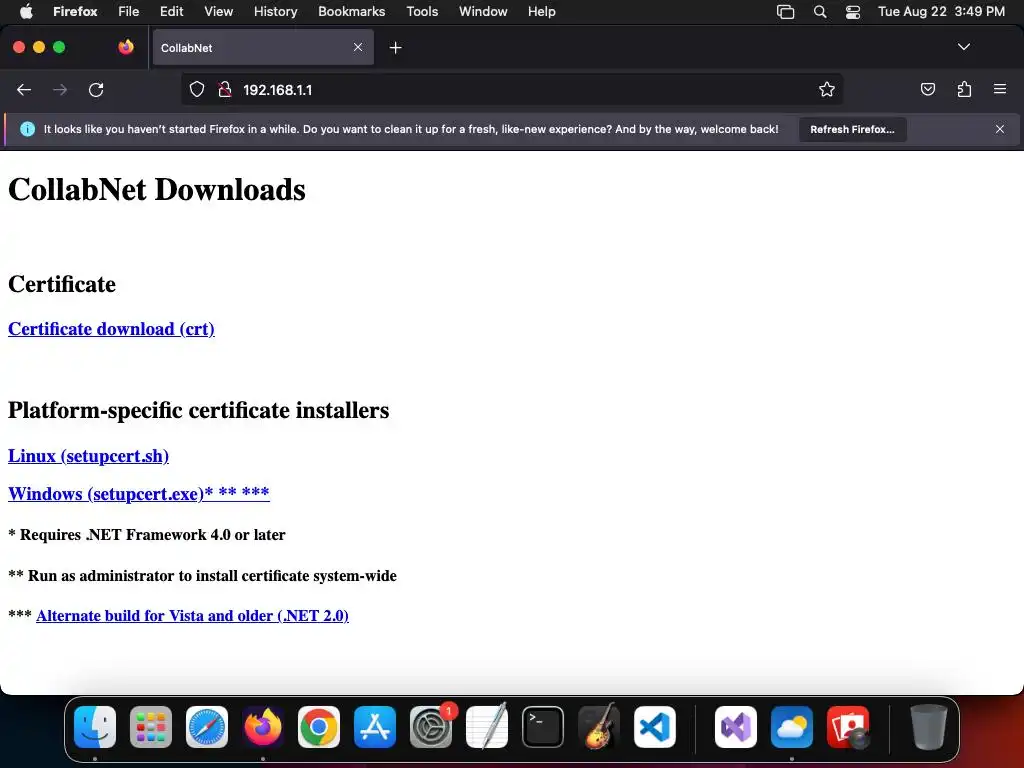The height and width of the screenshot is (768, 1024).
Task: Launch Terminal from the Dock
Action: (x=543, y=727)
